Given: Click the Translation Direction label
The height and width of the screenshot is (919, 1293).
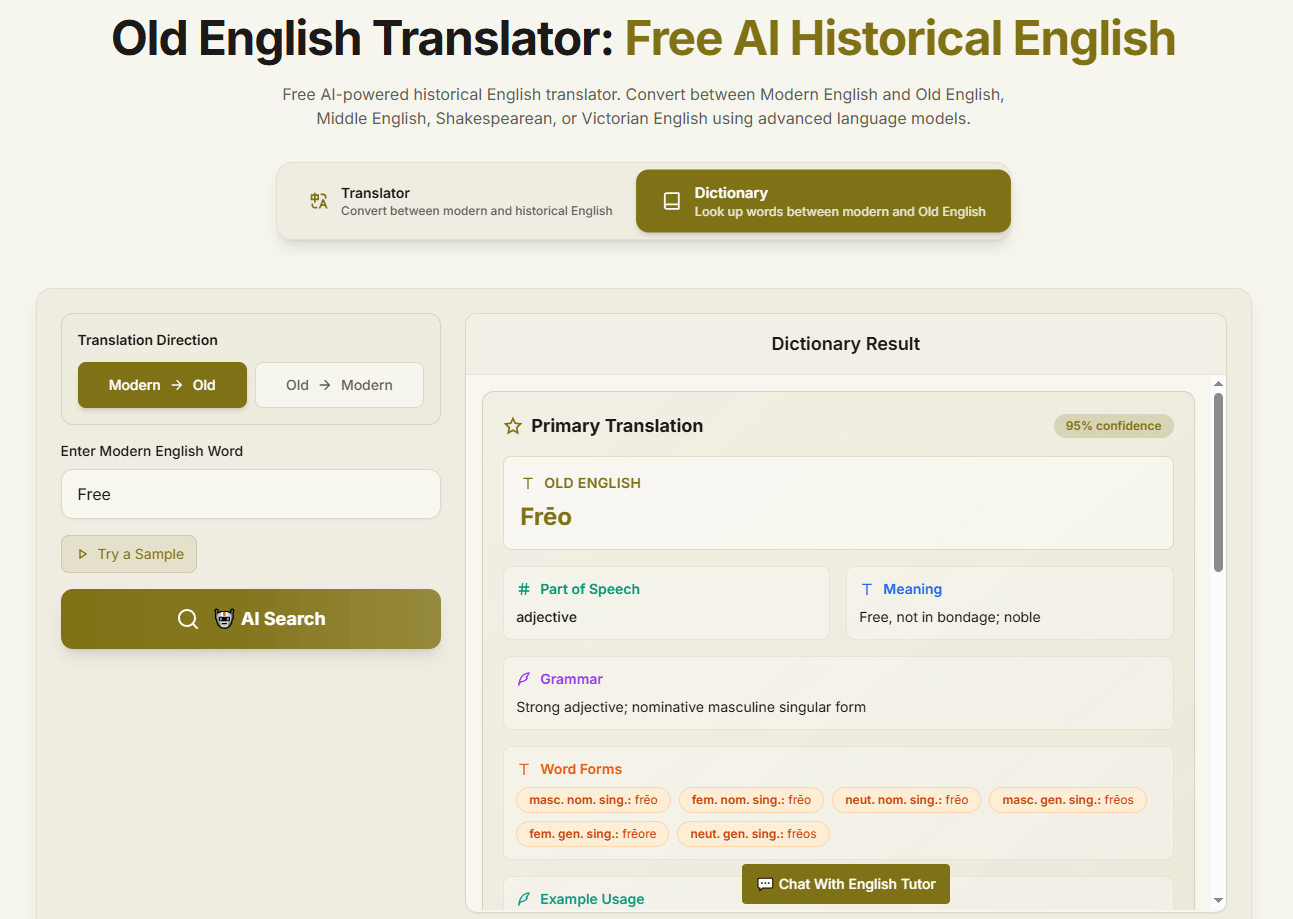Looking at the screenshot, I should click(148, 340).
